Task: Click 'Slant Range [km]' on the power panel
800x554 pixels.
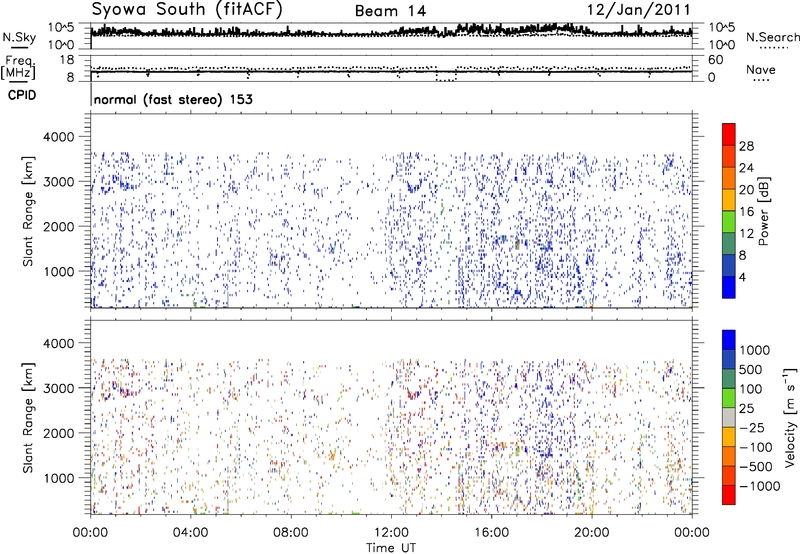Action: pyautogui.click(x=28, y=212)
